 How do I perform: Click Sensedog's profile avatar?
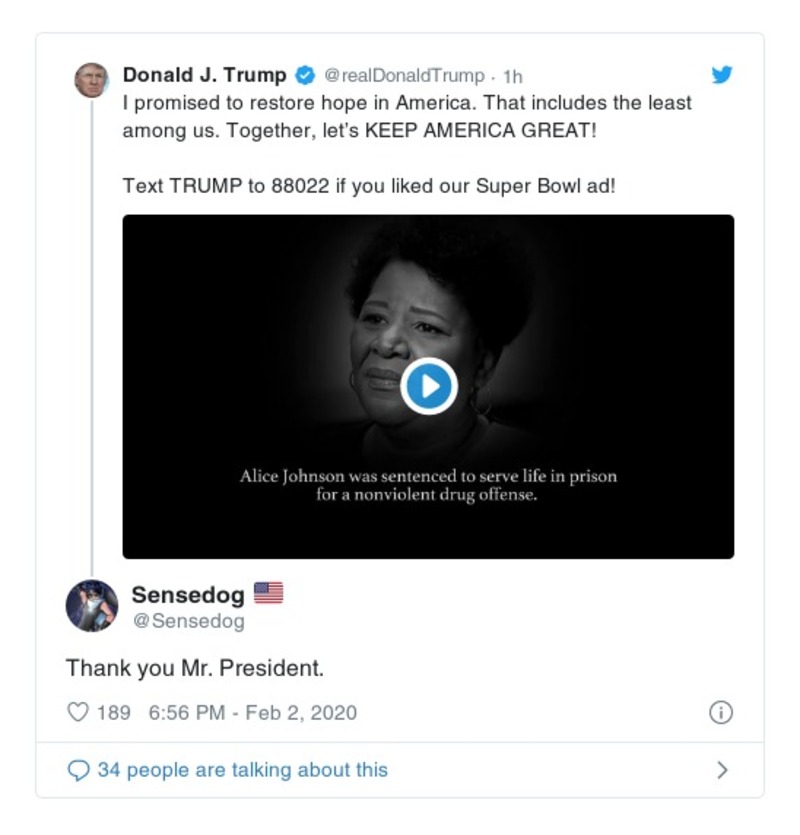(93, 602)
